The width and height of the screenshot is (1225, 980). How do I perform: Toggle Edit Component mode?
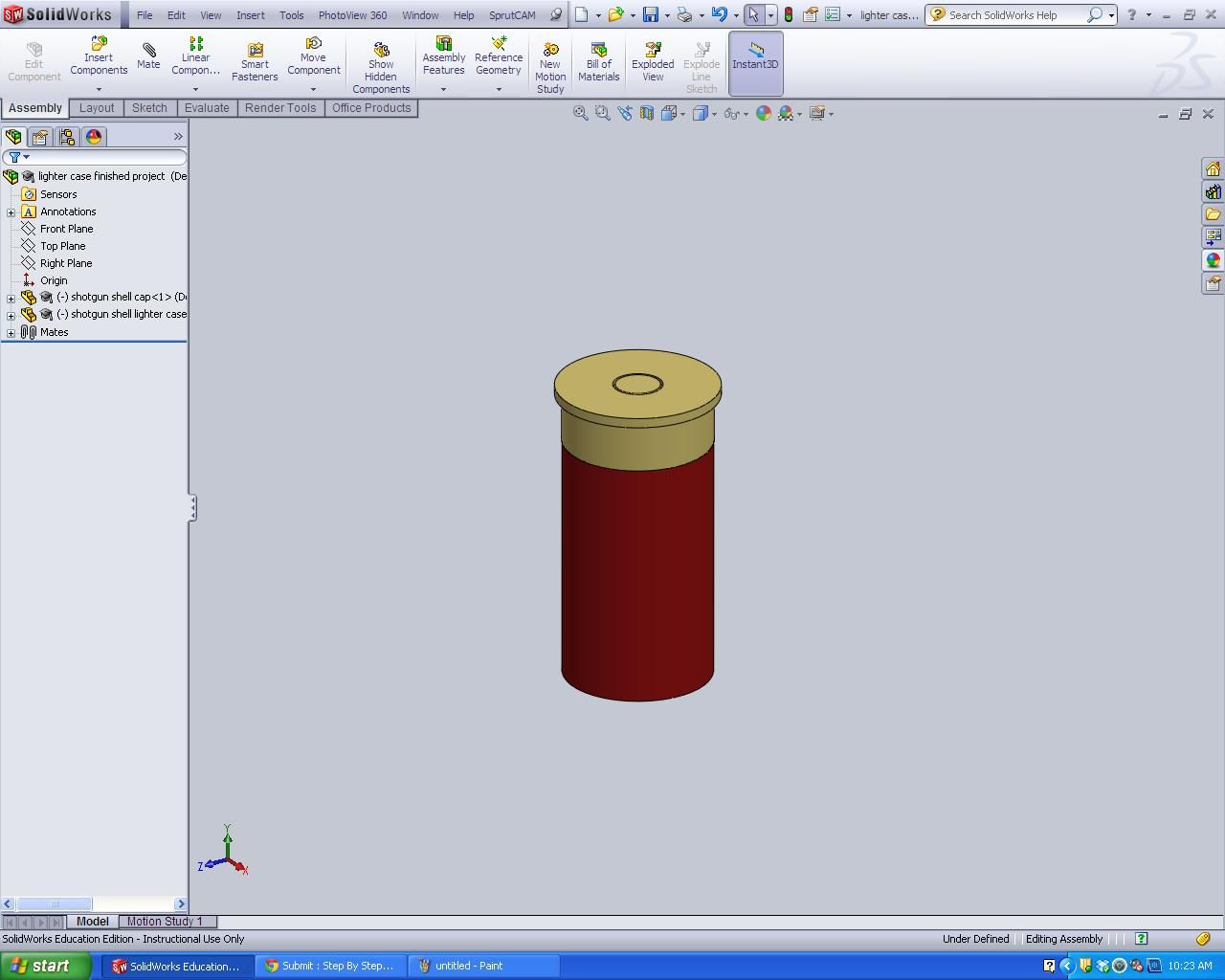click(33, 57)
